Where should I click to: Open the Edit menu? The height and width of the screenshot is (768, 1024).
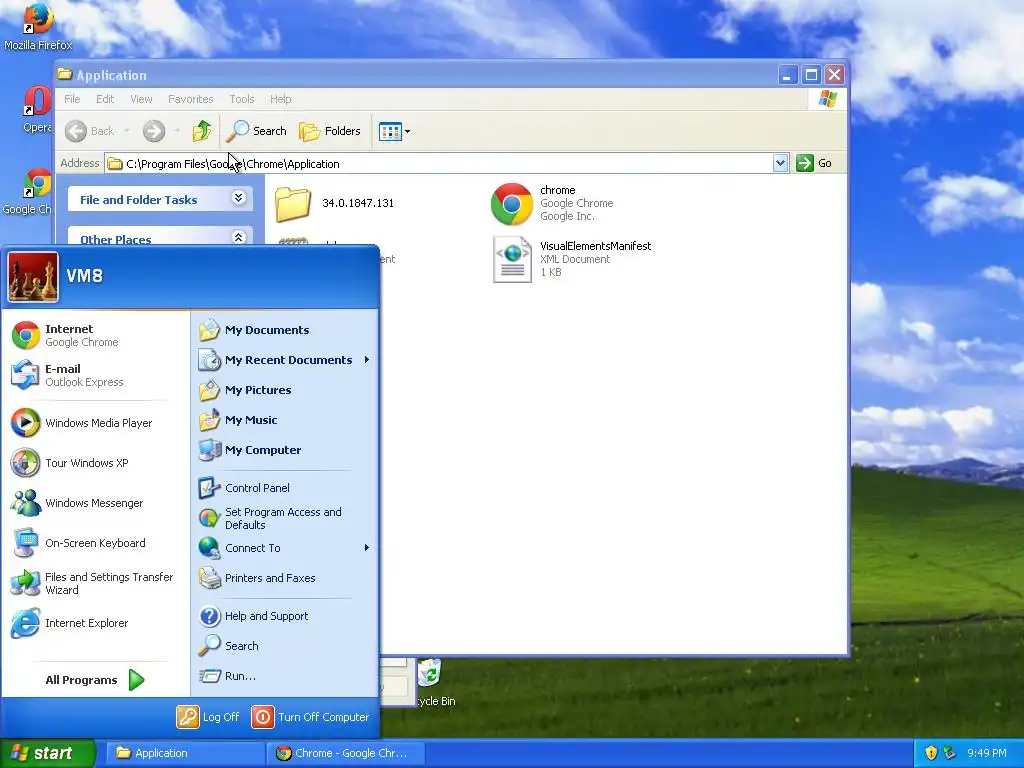click(x=104, y=99)
